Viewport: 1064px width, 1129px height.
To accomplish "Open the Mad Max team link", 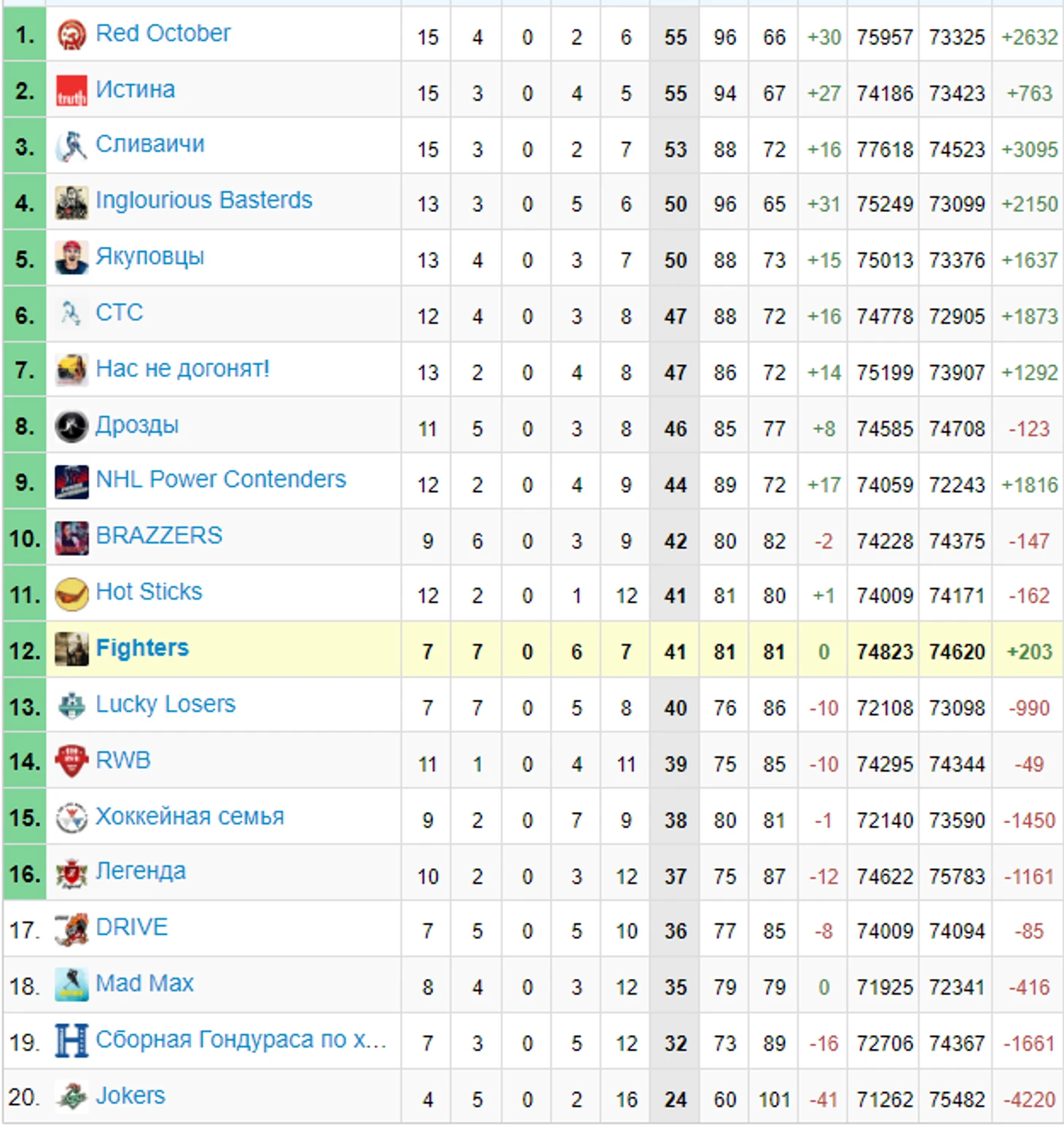I will click(144, 983).
